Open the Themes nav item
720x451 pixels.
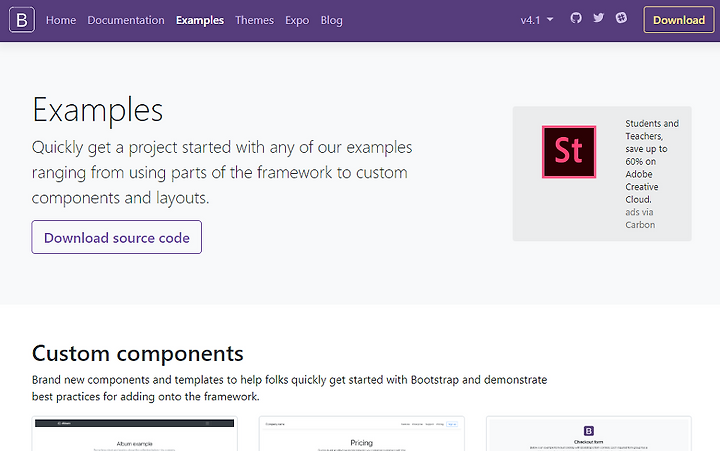[x=254, y=20]
